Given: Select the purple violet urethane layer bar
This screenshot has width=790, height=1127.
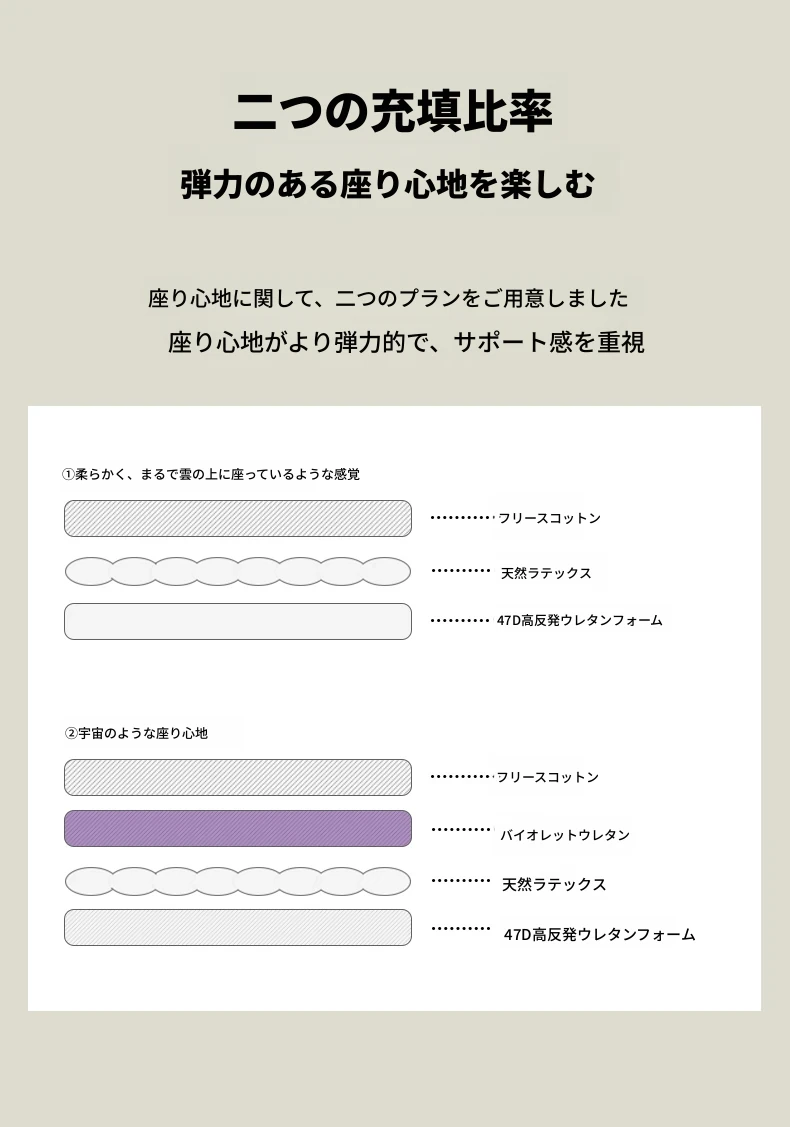Looking at the screenshot, I should pyautogui.click(x=238, y=828).
